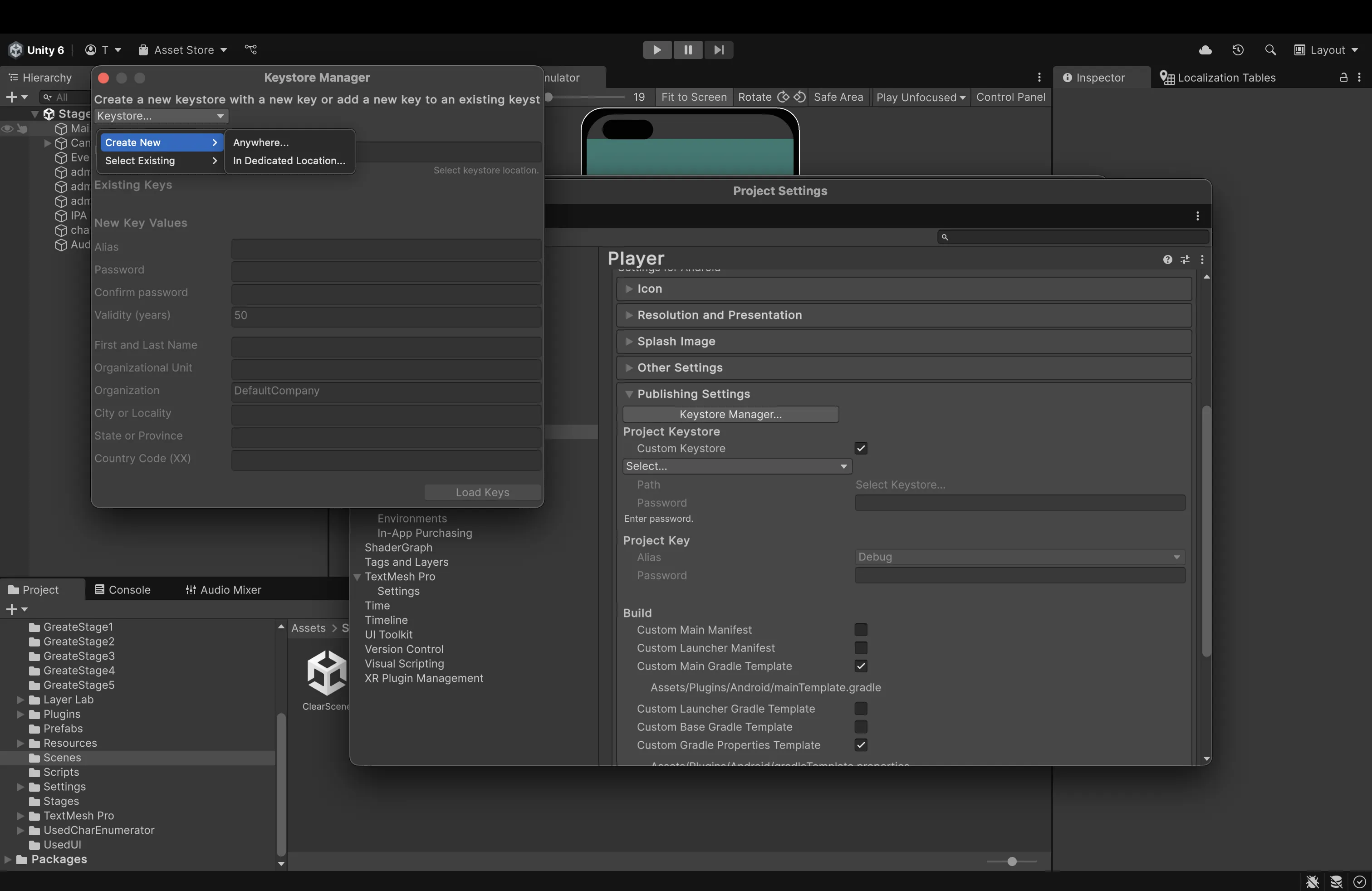Open the Asset Store shopping bag icon
This screenshot has height=891, width=1372.
143,49
